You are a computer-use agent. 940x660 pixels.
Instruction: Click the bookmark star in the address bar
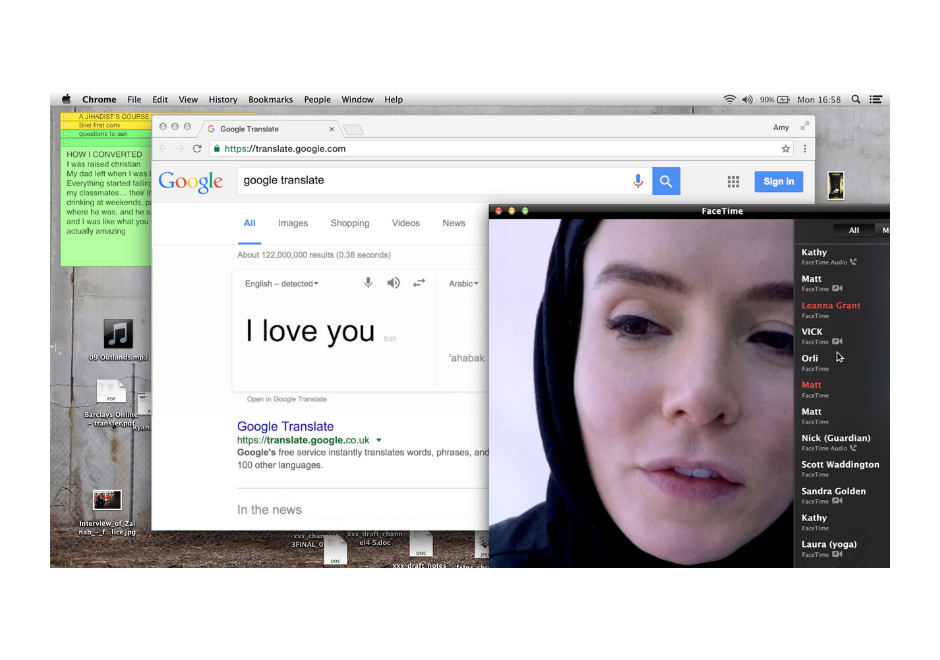click(786, 147)
